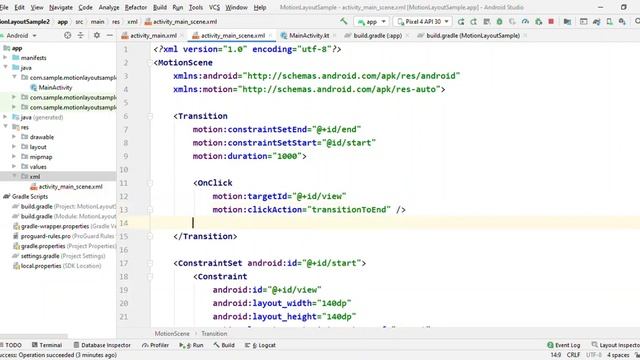Collapse the Transition tag fold marker
Viewport: 640px width, 360px height.
(150, 116)
